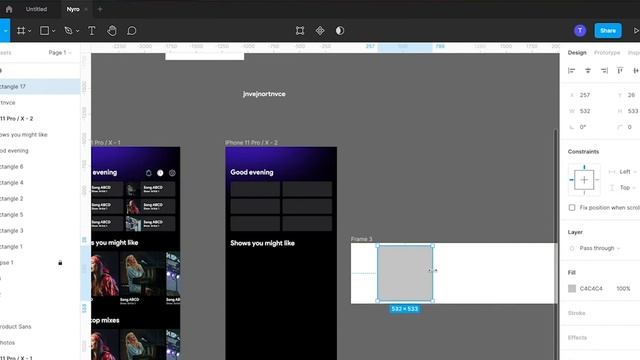Click the Present play icon

click(636, 31)
